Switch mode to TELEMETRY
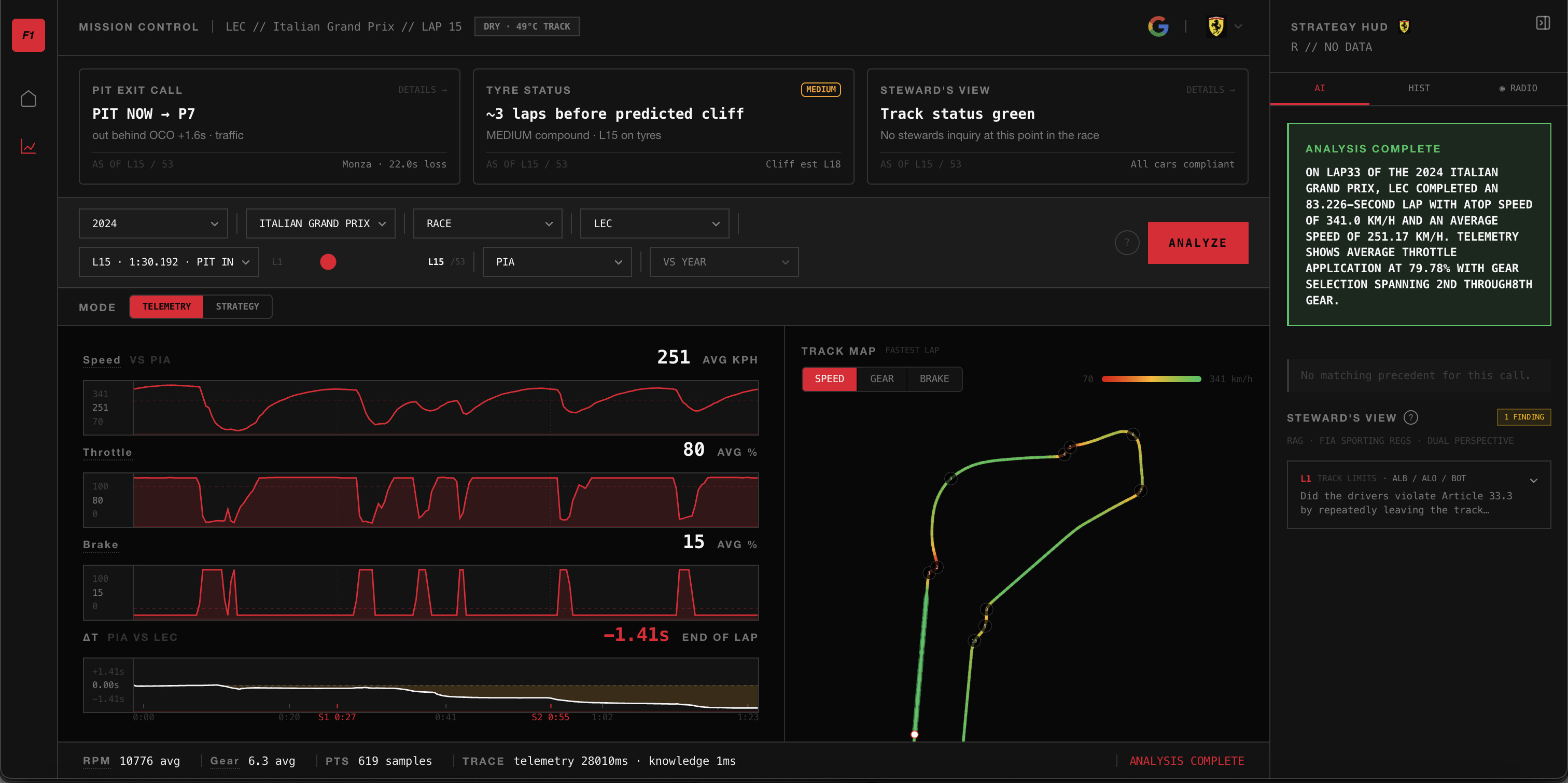Screen dimensions: 1568x783 tap(167, 306)
